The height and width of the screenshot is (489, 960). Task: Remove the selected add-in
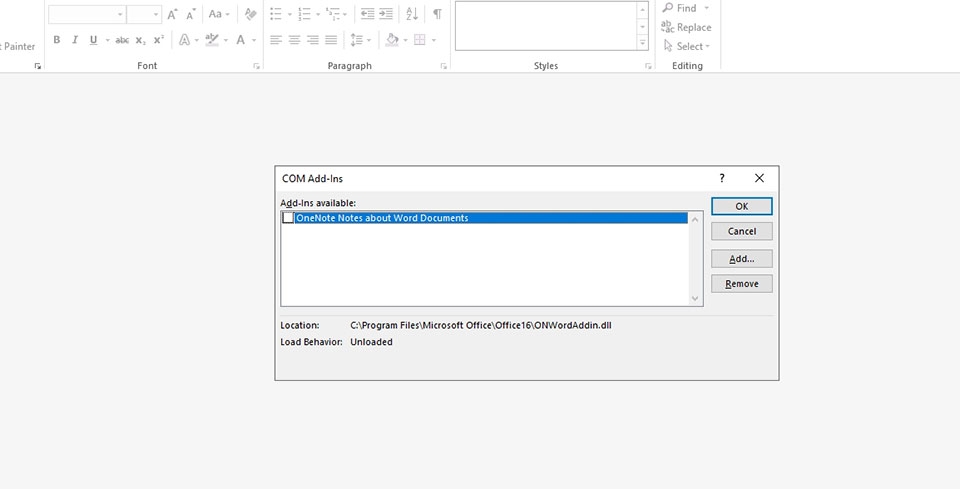pos(741,284)
